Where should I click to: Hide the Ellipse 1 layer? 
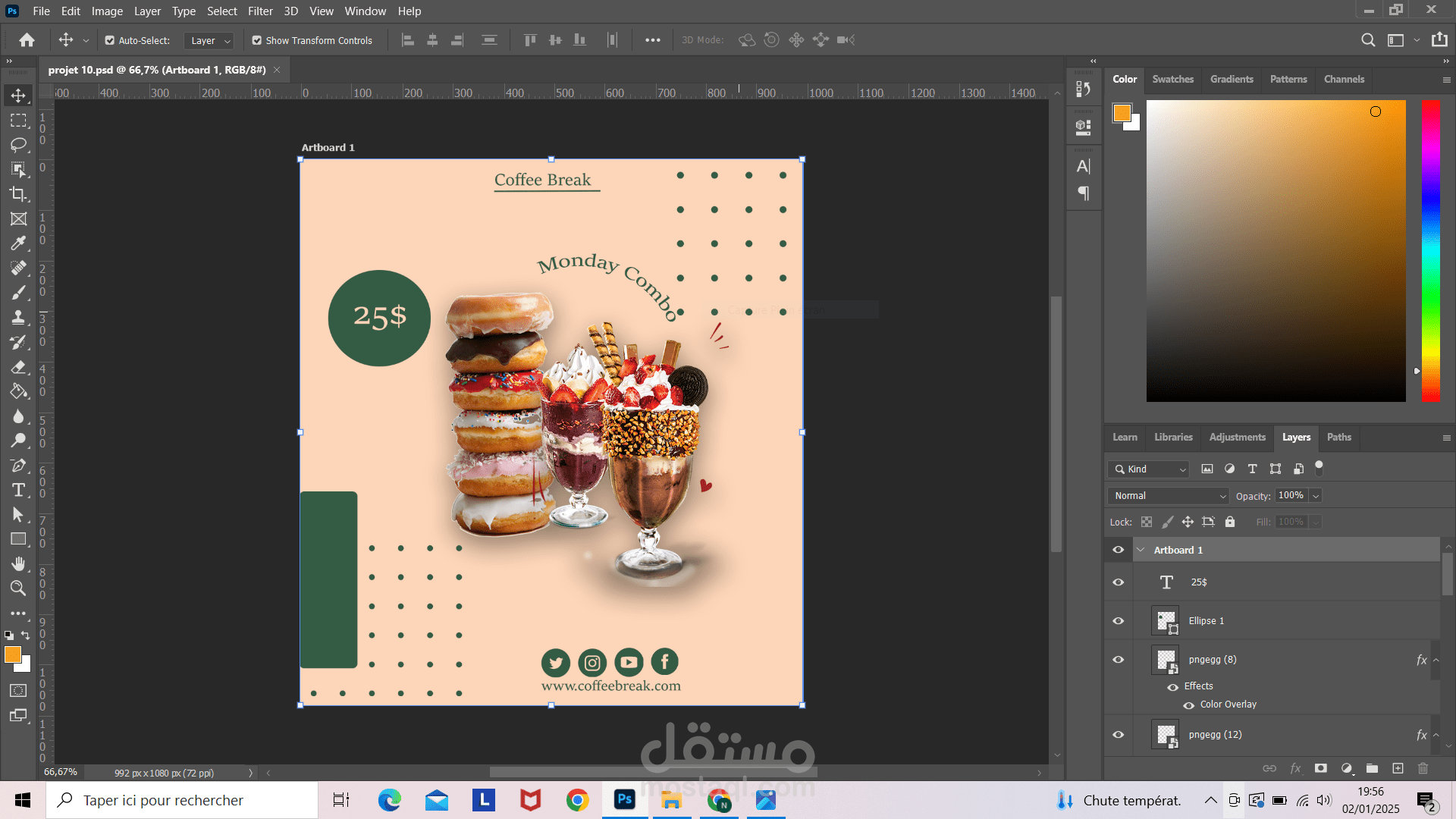1118,621
